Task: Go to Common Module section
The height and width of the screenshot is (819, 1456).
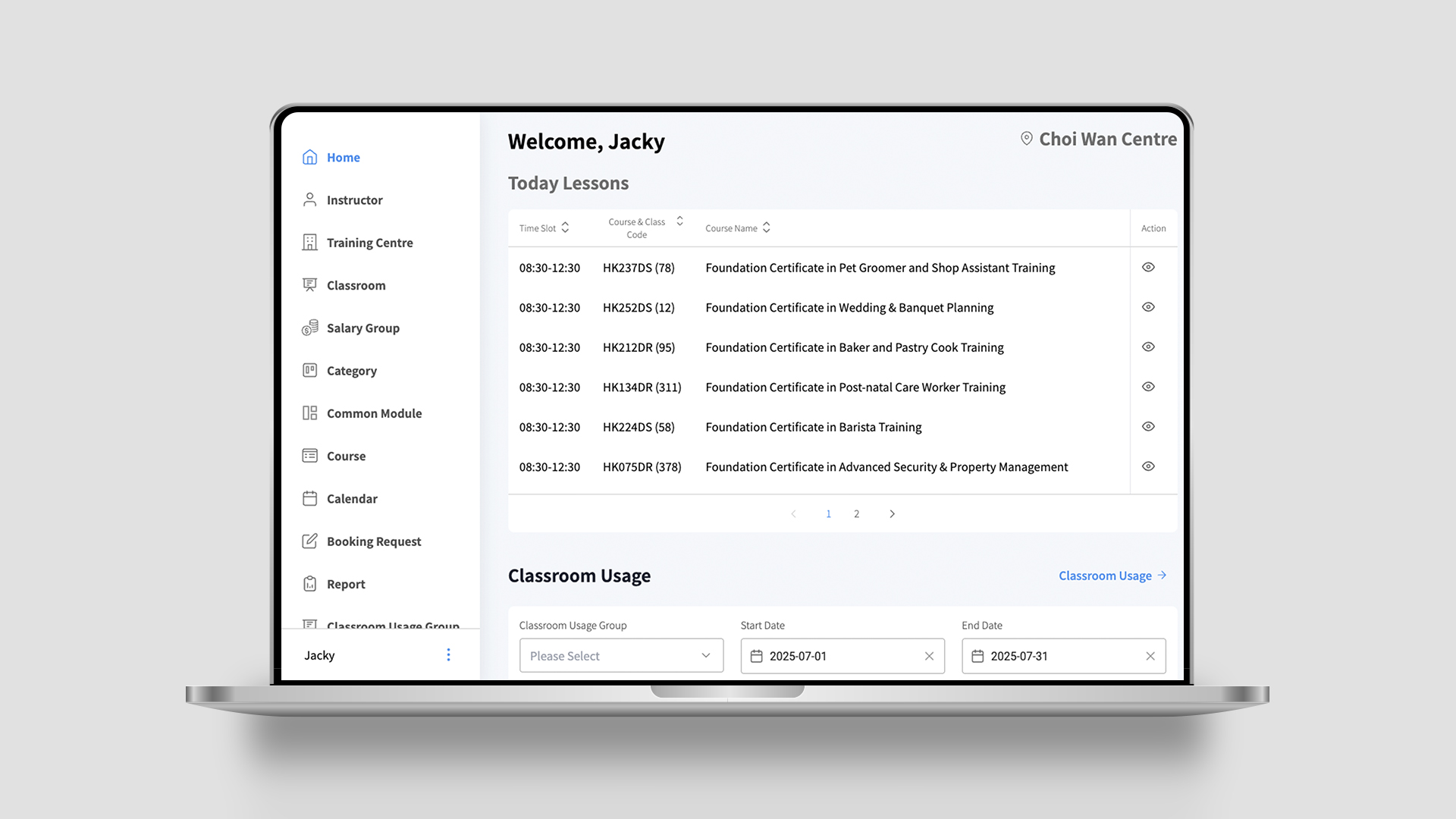Action: pos(374,413)
